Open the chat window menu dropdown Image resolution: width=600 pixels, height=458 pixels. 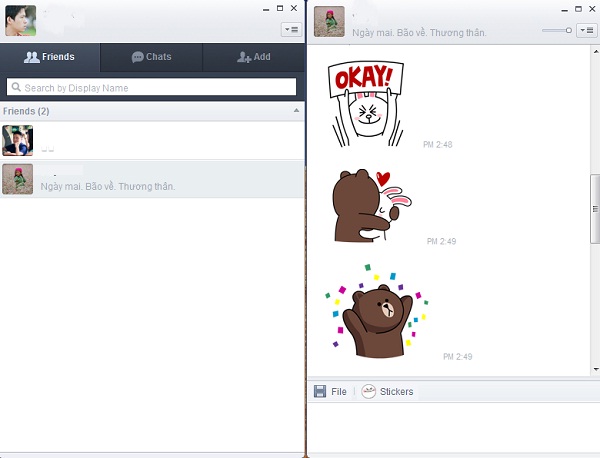coord(587,30)
